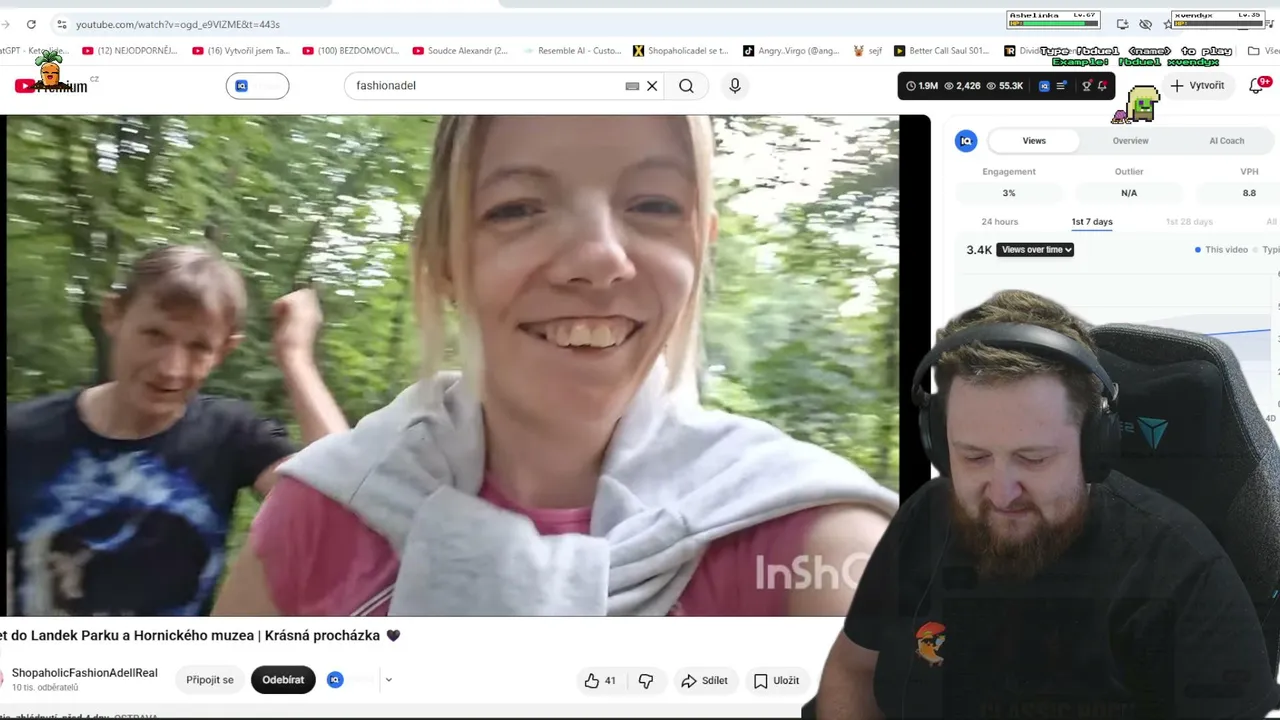Click the vidIQ badge next to Odebírat
Screen dimensions: 1280x720
click(x=336, y=680)
